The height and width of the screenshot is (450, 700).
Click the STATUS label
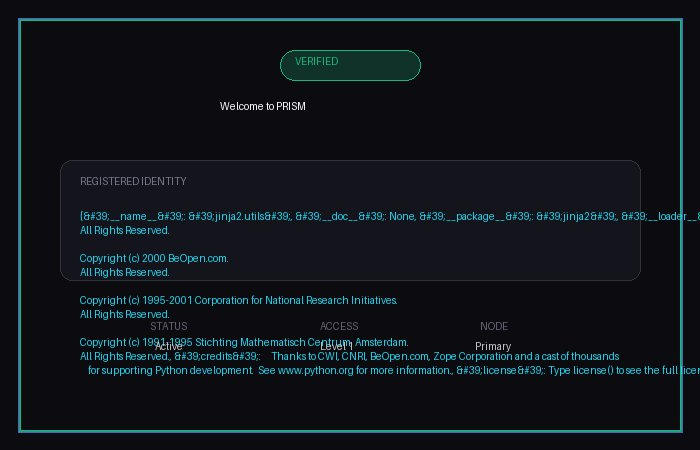169,326
